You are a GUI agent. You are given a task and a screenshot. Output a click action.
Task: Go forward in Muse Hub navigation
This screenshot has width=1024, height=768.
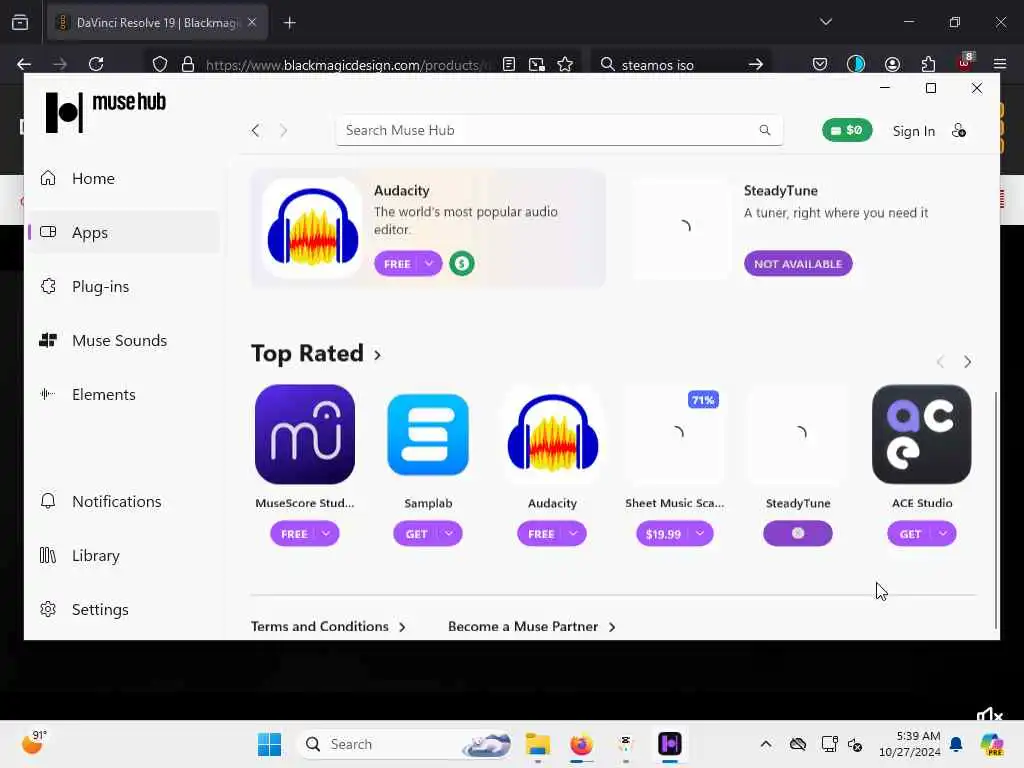pyautogui.click(x=283, y=131)
